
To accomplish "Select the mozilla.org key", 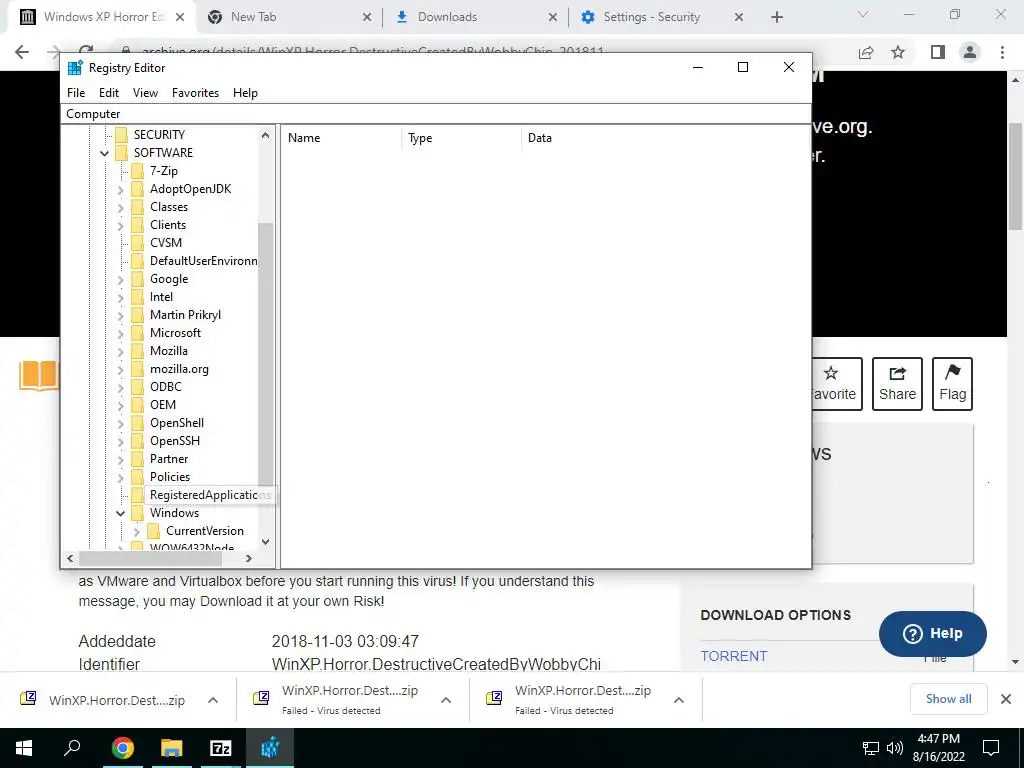I will (x=179, y=369).
